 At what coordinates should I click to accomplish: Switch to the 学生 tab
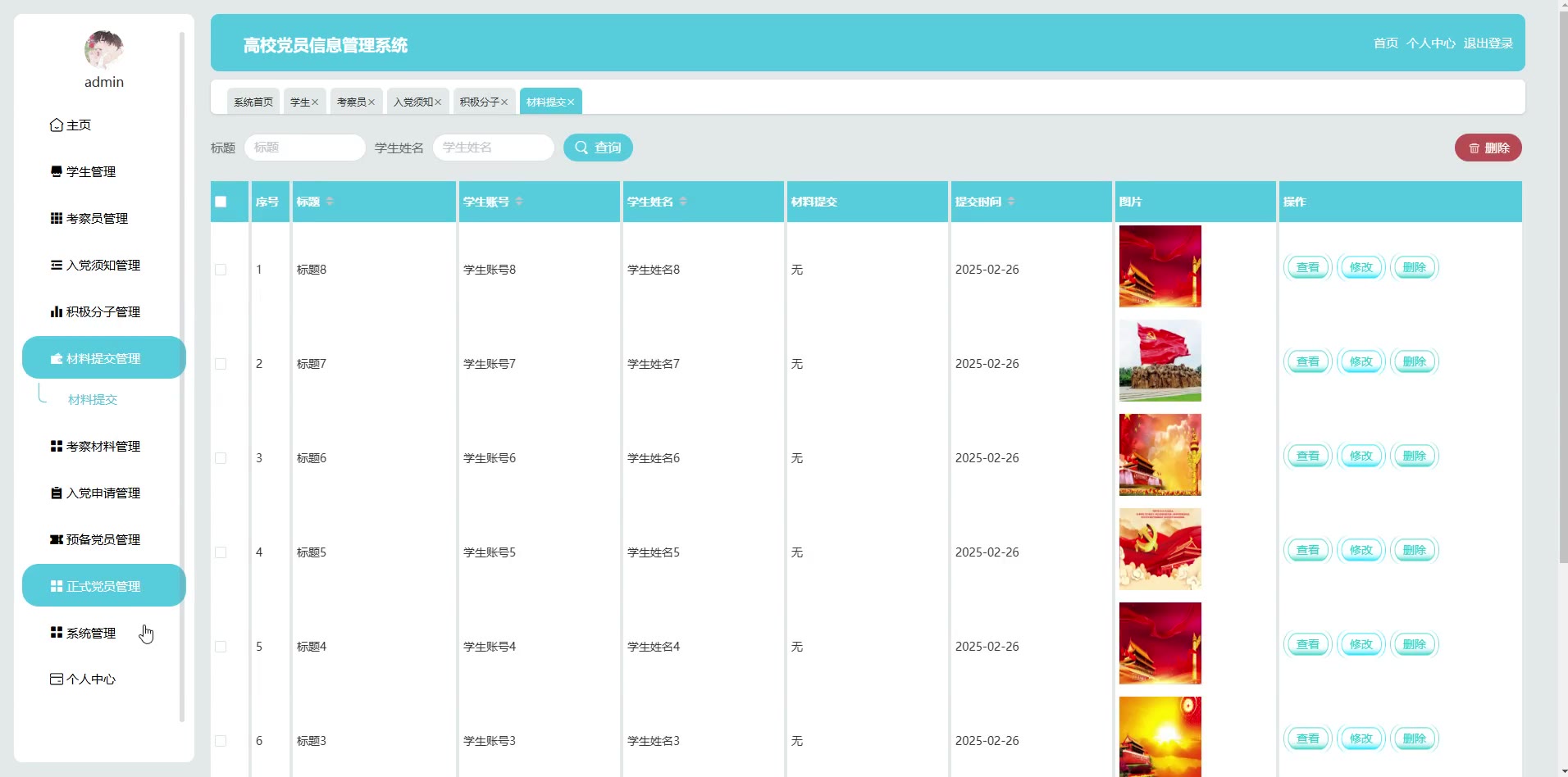pyautogui.click(x=300, y=102)
